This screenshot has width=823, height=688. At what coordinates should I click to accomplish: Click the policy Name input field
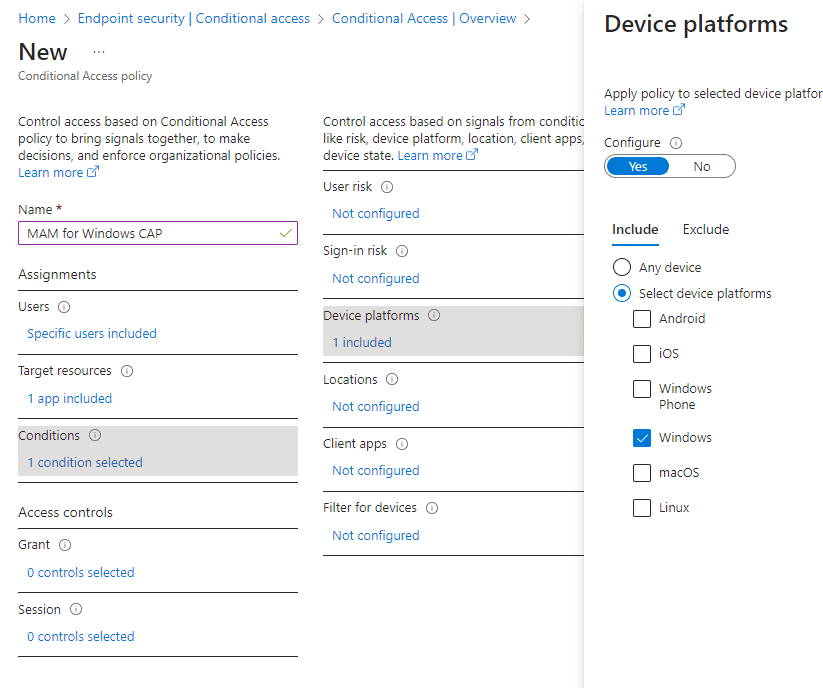click(150, 234)
